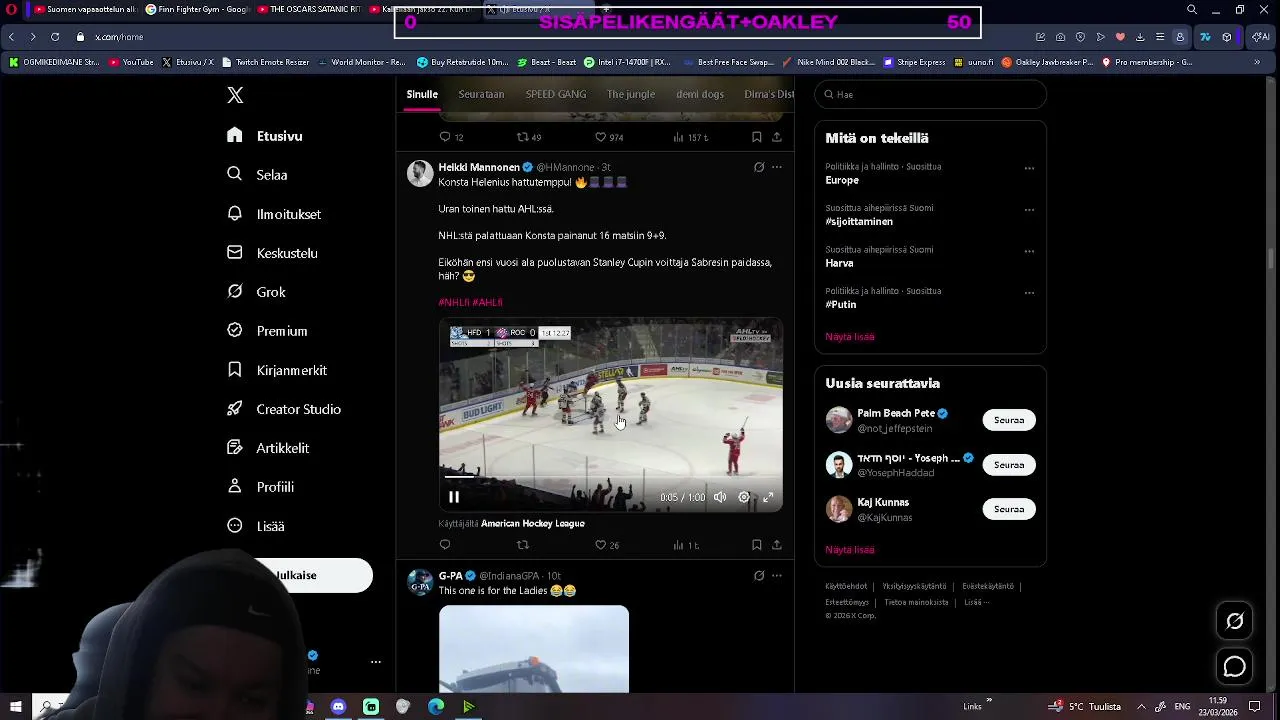The height and width of the screenshot is (720, 1280).
Task: Follow Palm Beach Pete
Action: click(1009, 420)
